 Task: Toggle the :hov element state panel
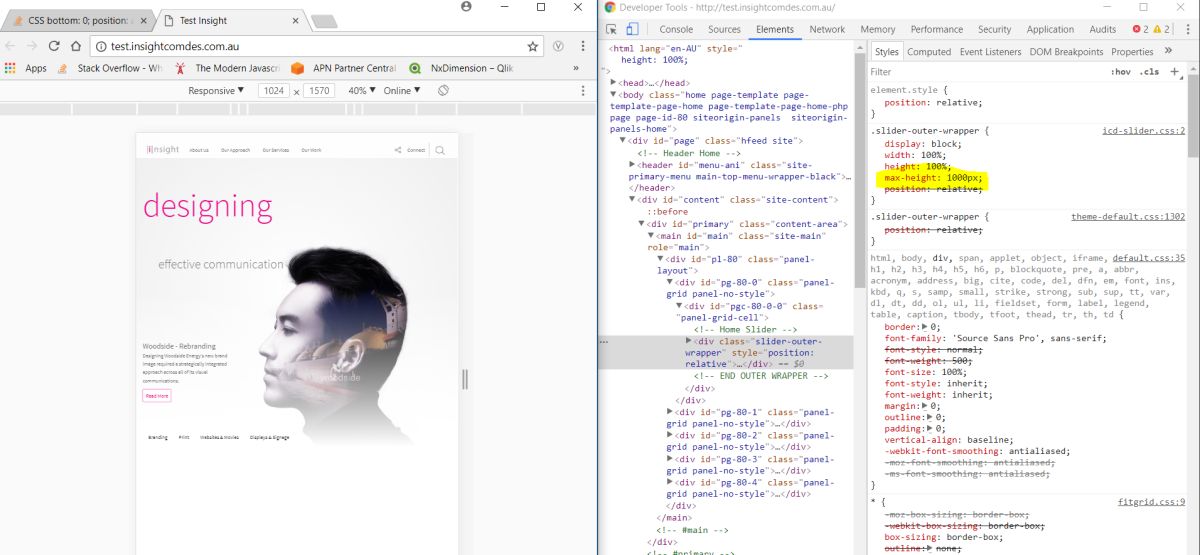[x=1120, y=72]
